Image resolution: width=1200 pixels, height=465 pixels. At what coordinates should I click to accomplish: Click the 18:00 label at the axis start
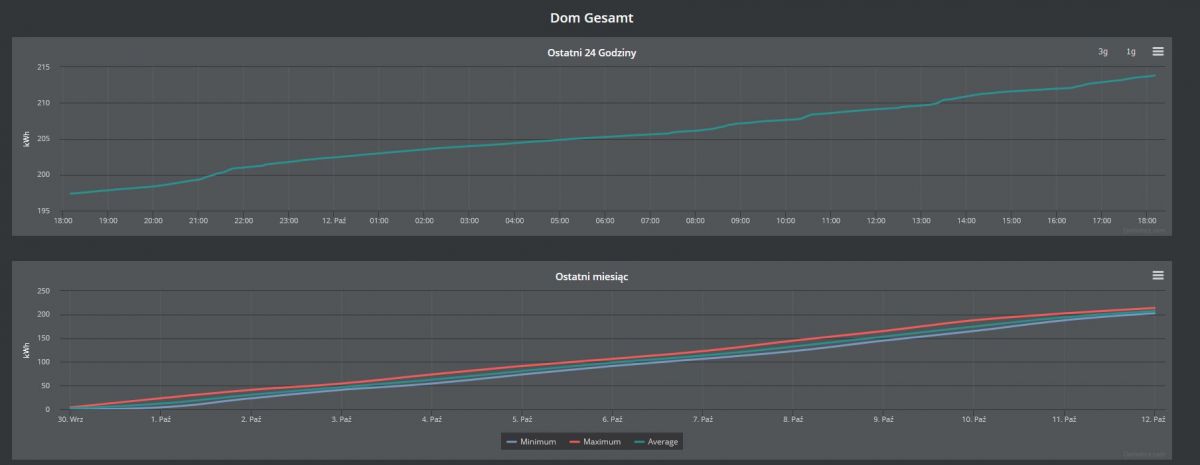point(64,220)
